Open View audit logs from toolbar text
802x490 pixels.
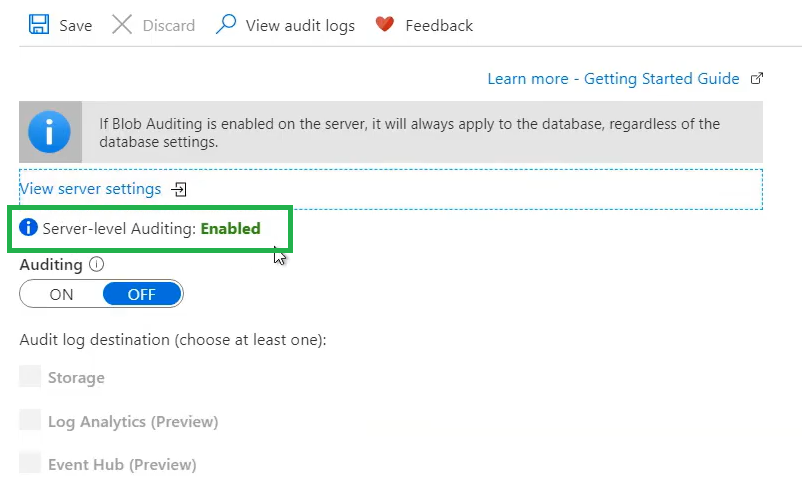pyautogui.click(x=300, y=26)
